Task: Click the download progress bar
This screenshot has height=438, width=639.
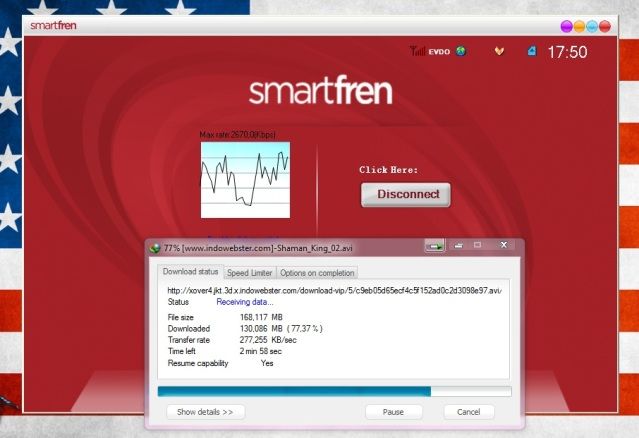Action: [334, 392]
